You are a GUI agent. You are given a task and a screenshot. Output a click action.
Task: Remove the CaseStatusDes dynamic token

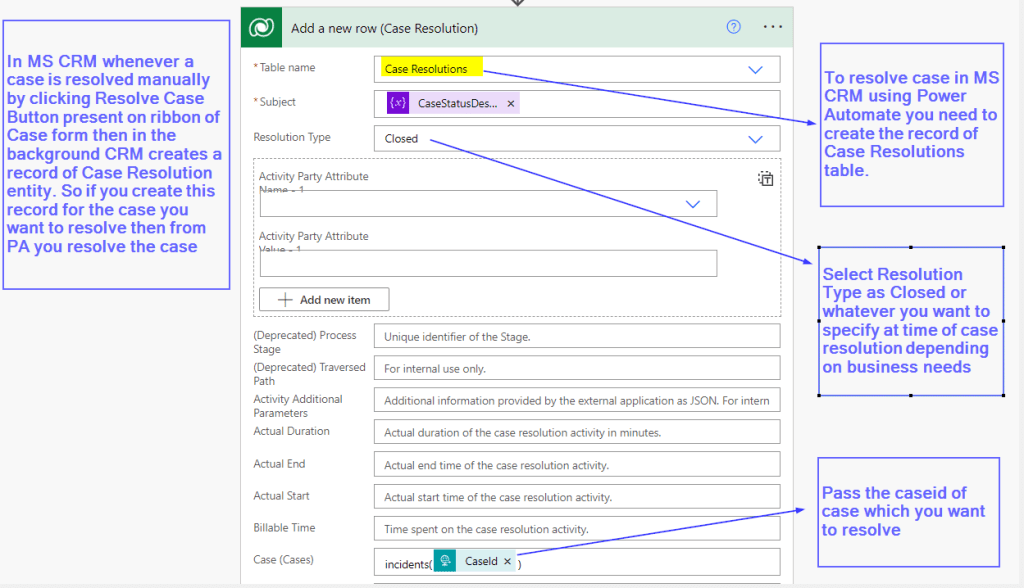point(511,103)
